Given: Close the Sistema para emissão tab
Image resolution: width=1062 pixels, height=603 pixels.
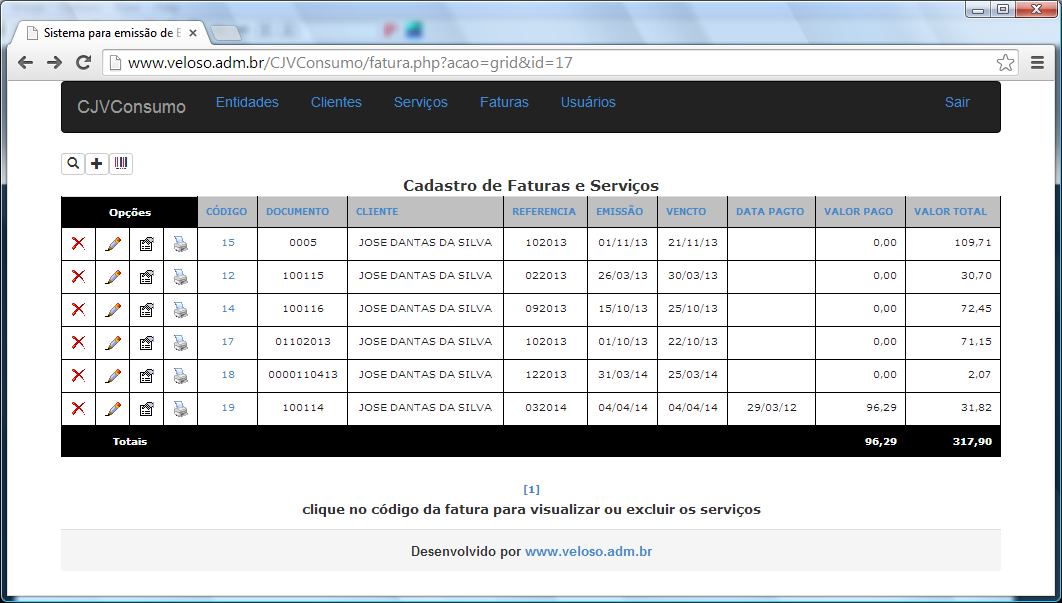Looking at the screenshot, I should [192, 33].
